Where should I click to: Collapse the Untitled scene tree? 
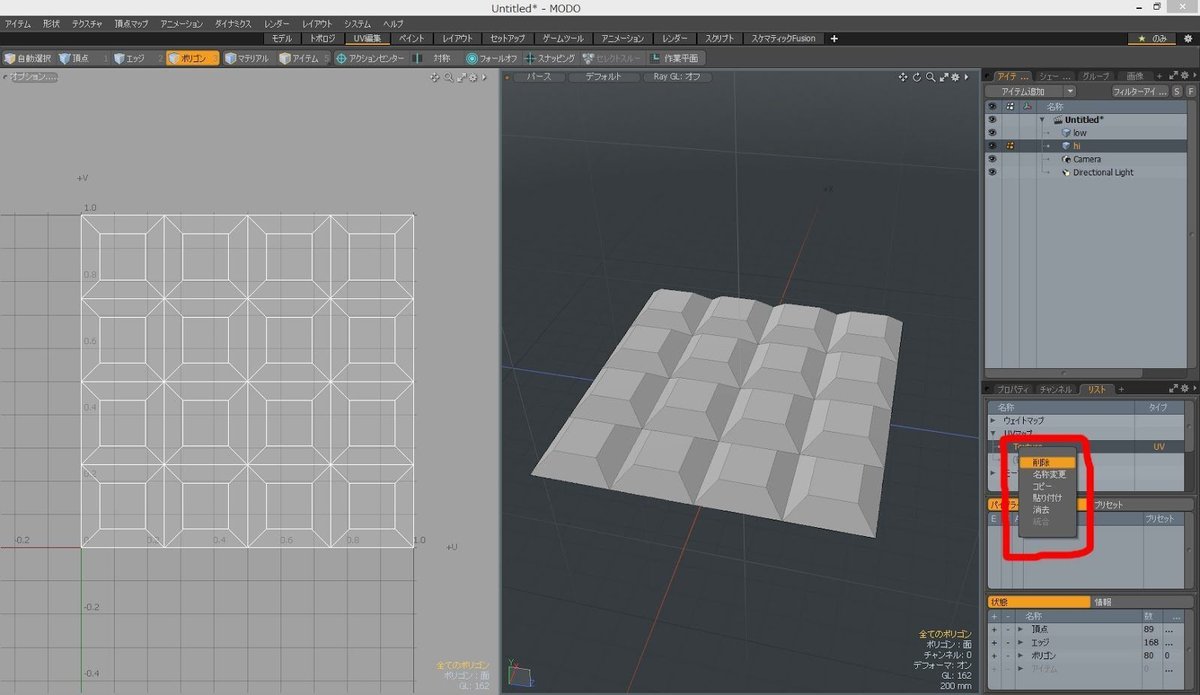pyautogui.click(x=1044, y=119)
